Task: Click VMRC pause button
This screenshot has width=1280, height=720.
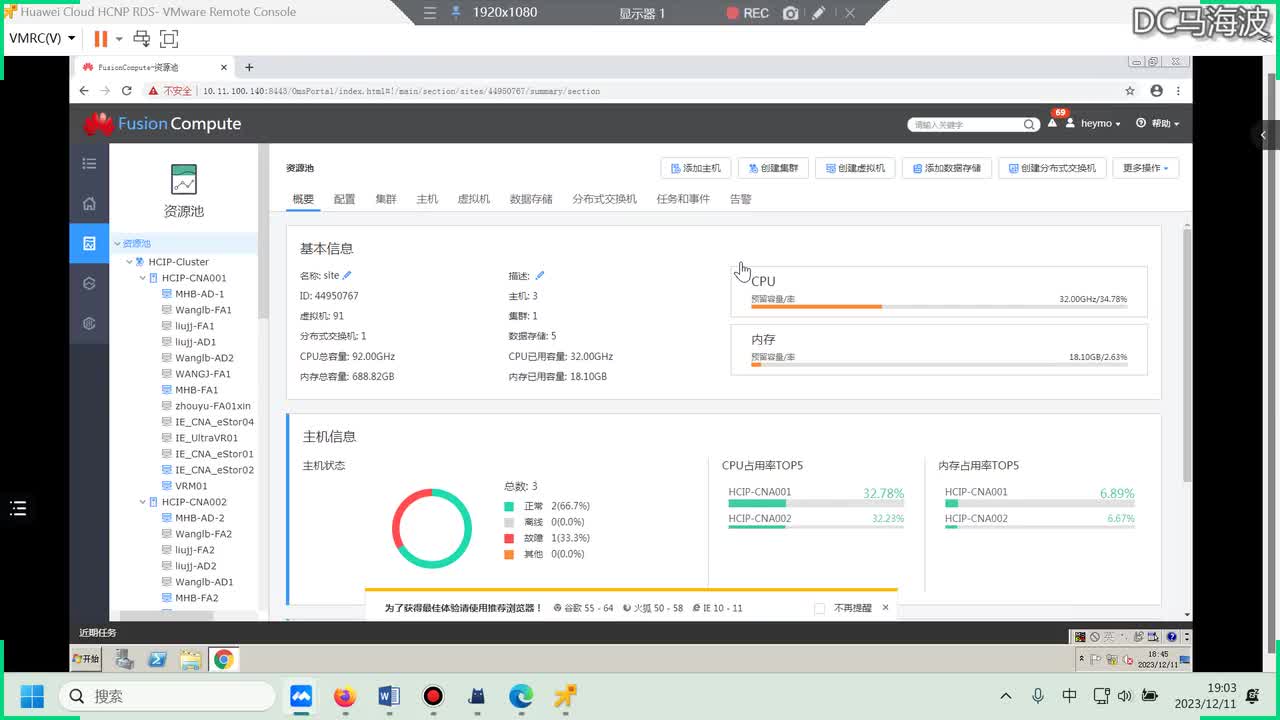Action: (x=100, y=39)
